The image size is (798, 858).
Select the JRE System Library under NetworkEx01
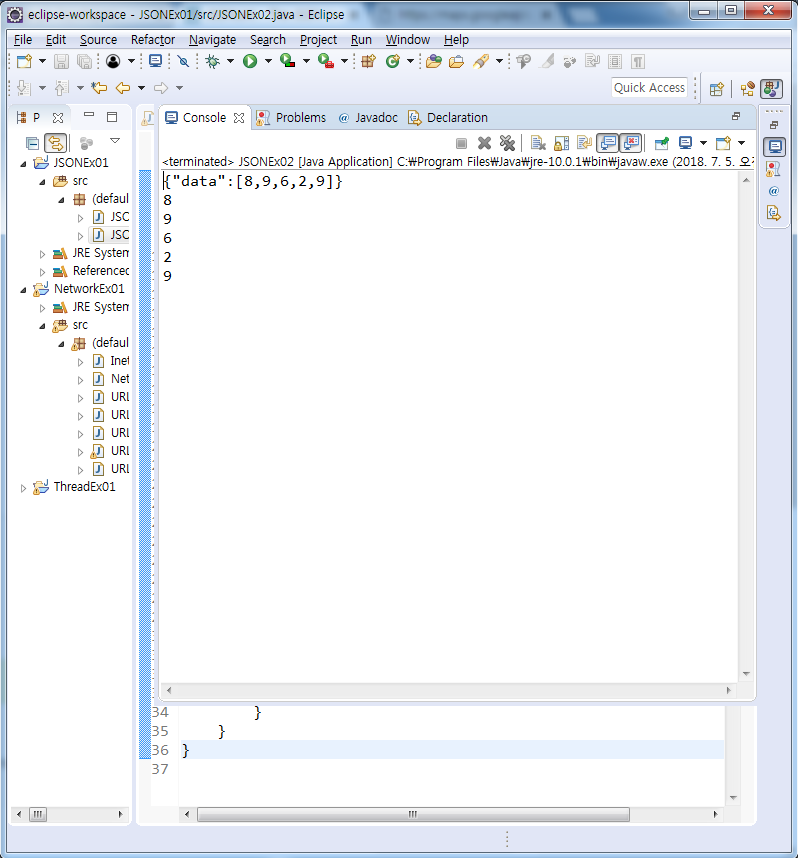click(x=91, y=307)
